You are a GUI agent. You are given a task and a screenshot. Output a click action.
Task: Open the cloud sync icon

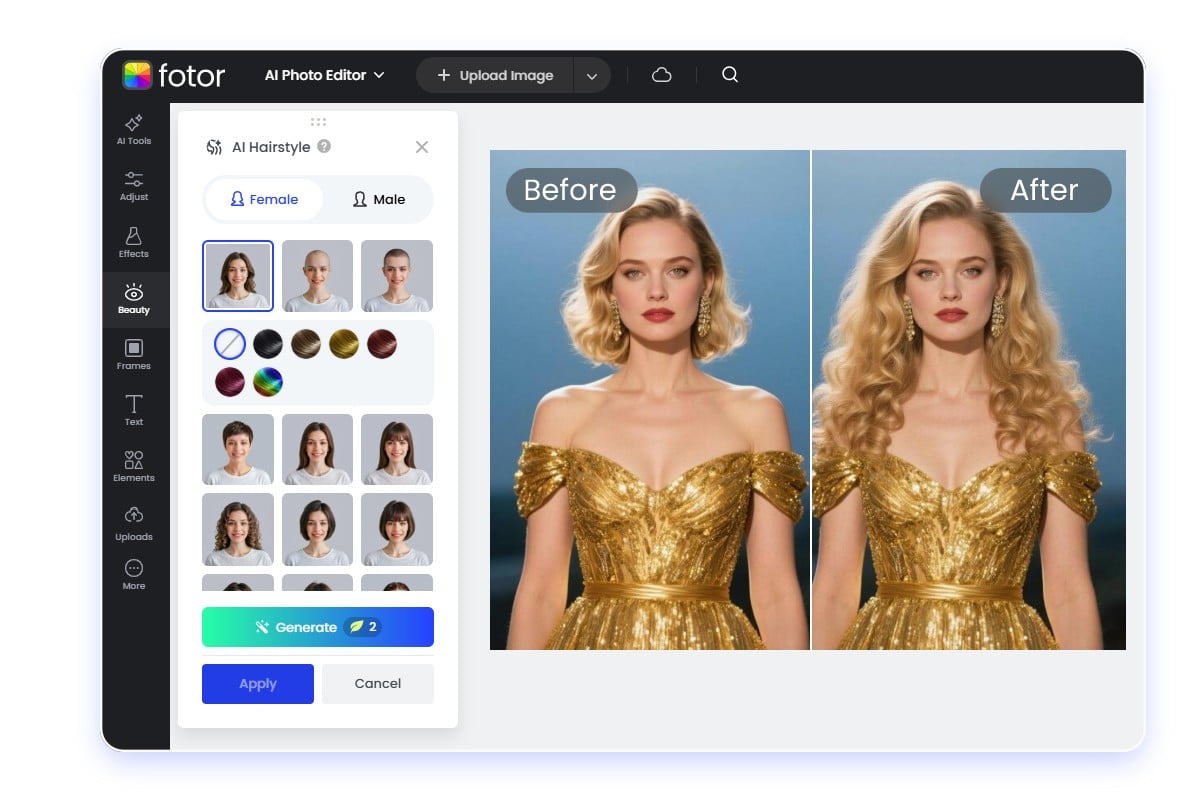661,75
